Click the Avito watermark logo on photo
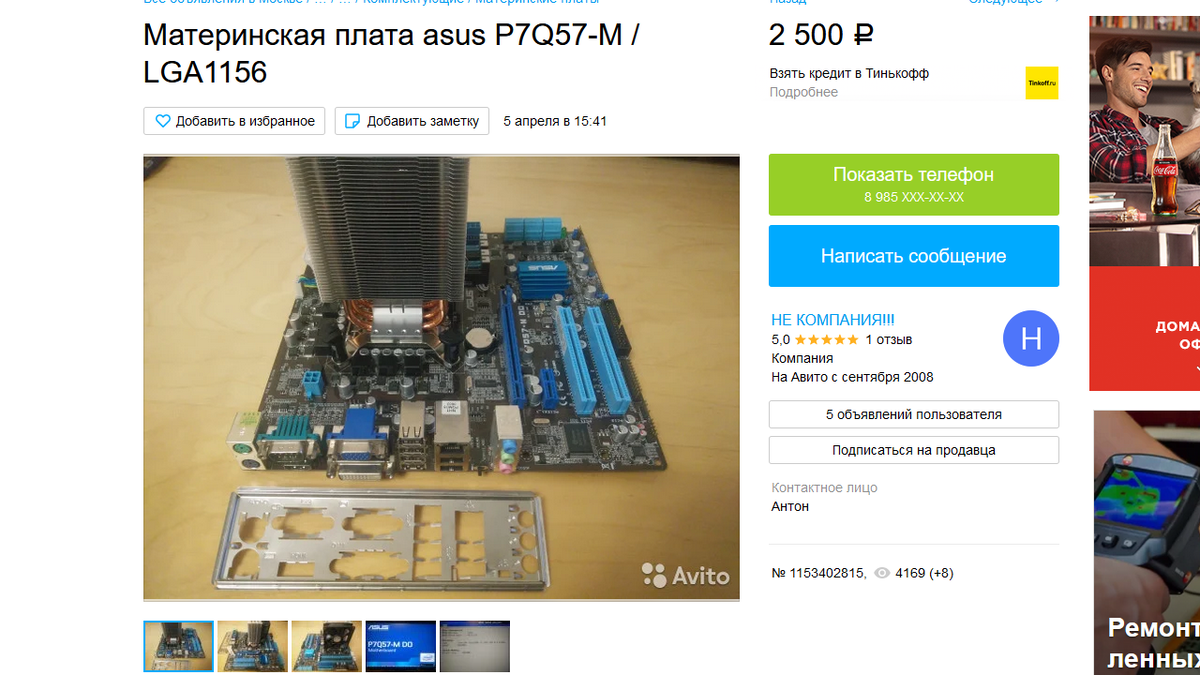The width and height of the screenshot is (1200, 675). point(686,575)
